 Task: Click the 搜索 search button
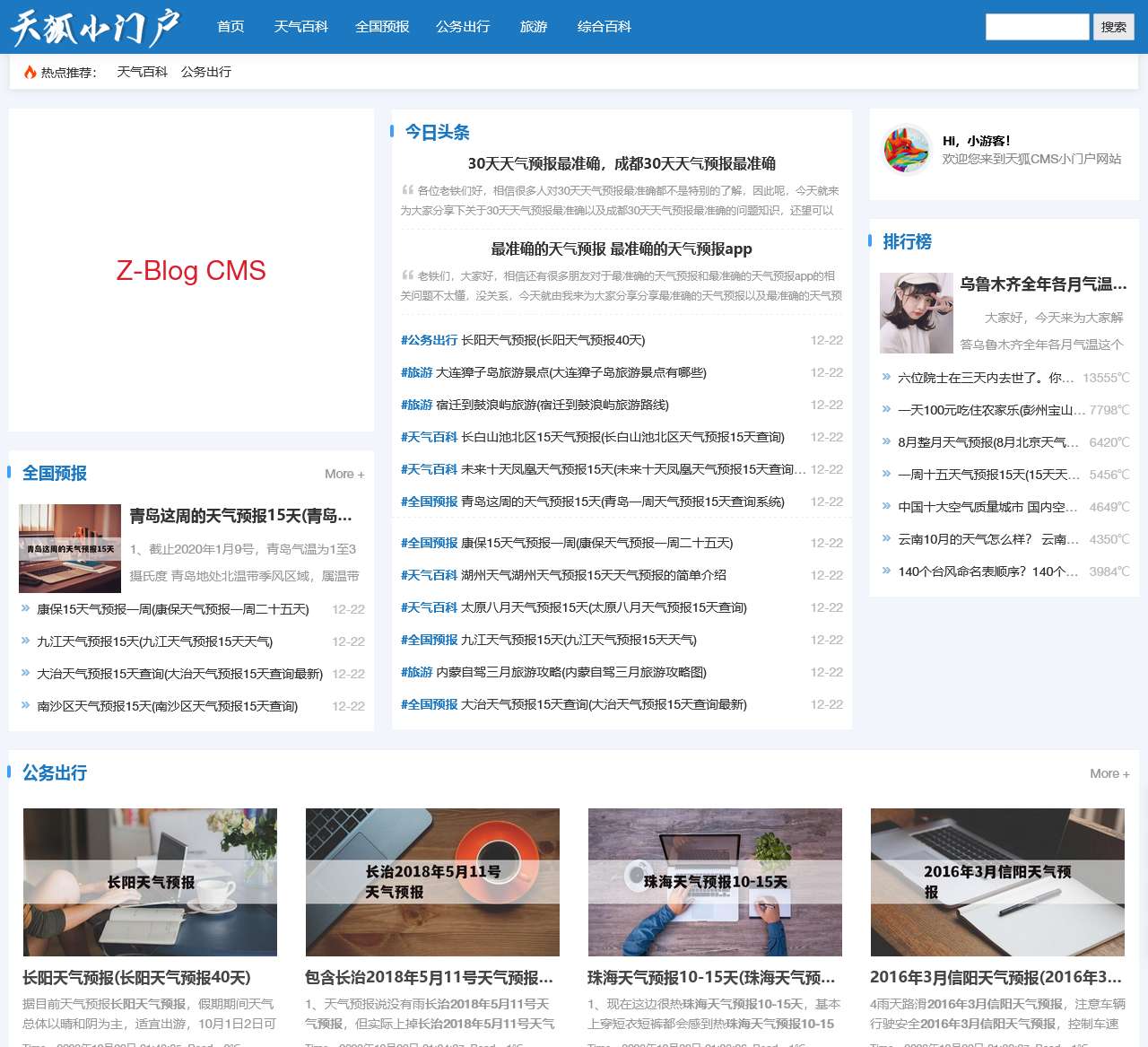1113,27
